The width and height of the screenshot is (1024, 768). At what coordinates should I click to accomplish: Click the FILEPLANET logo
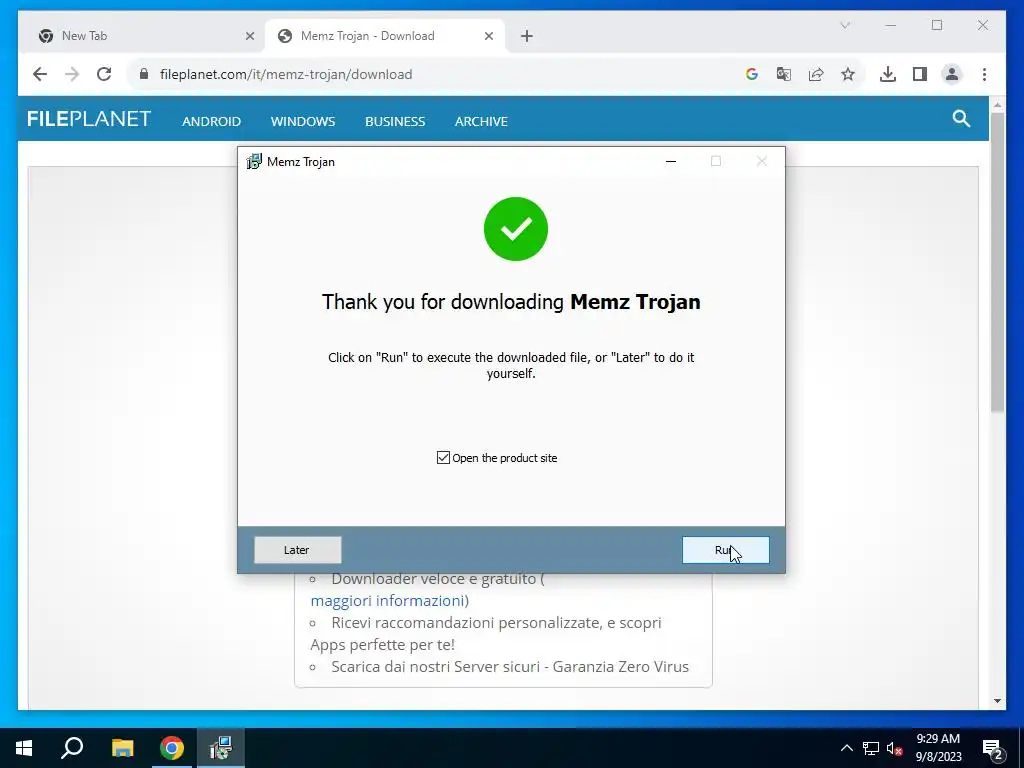[x=89, y=119]
